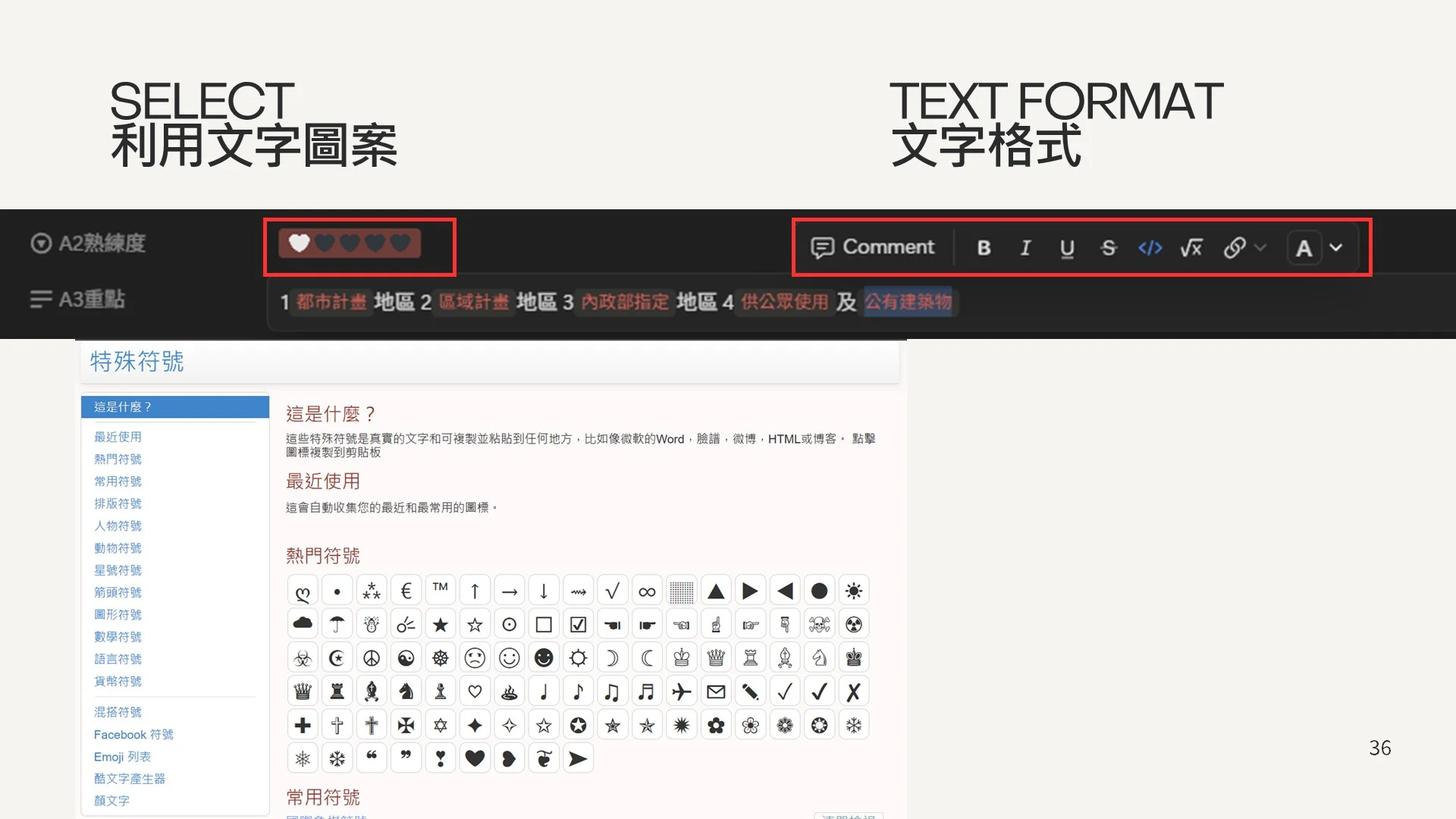Copy the checked ballot box symbol
This screenshot has width=1456, height=819.
tap(578, 624)
